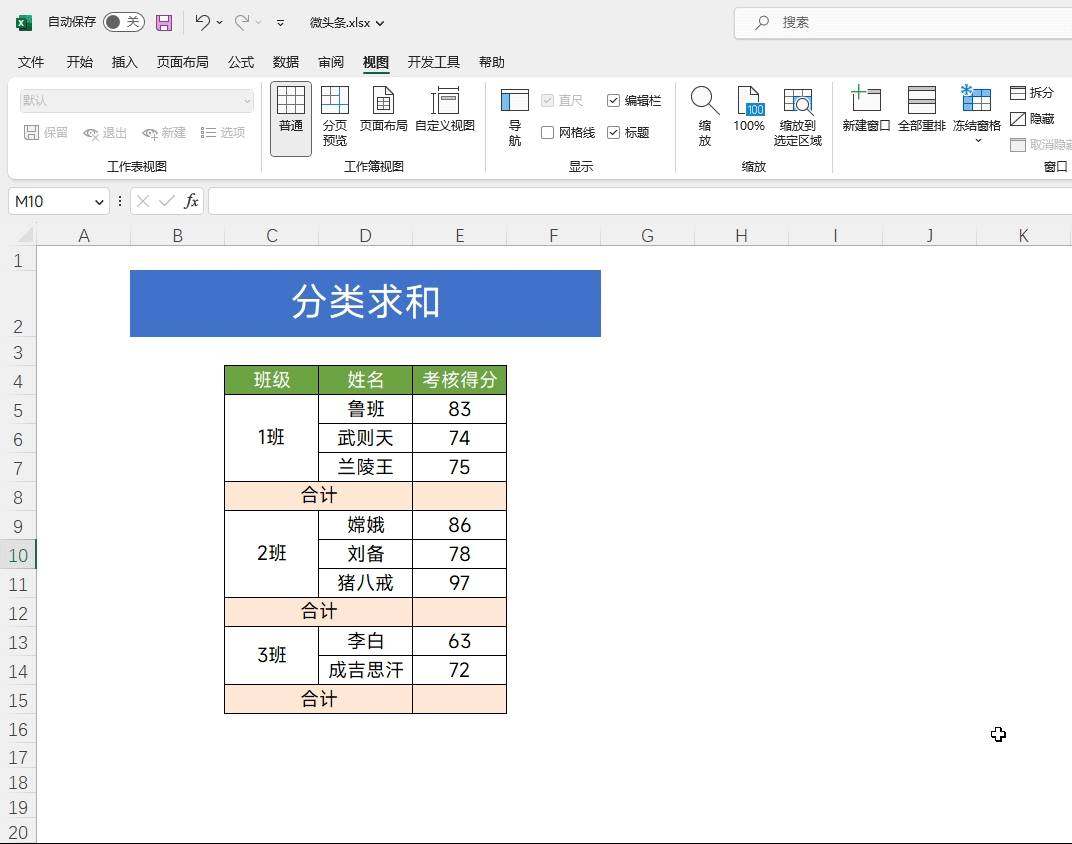Toggle the AutoSave (自动保存) switch
The height and width of the screenshot is (844, 1072).
124,22
